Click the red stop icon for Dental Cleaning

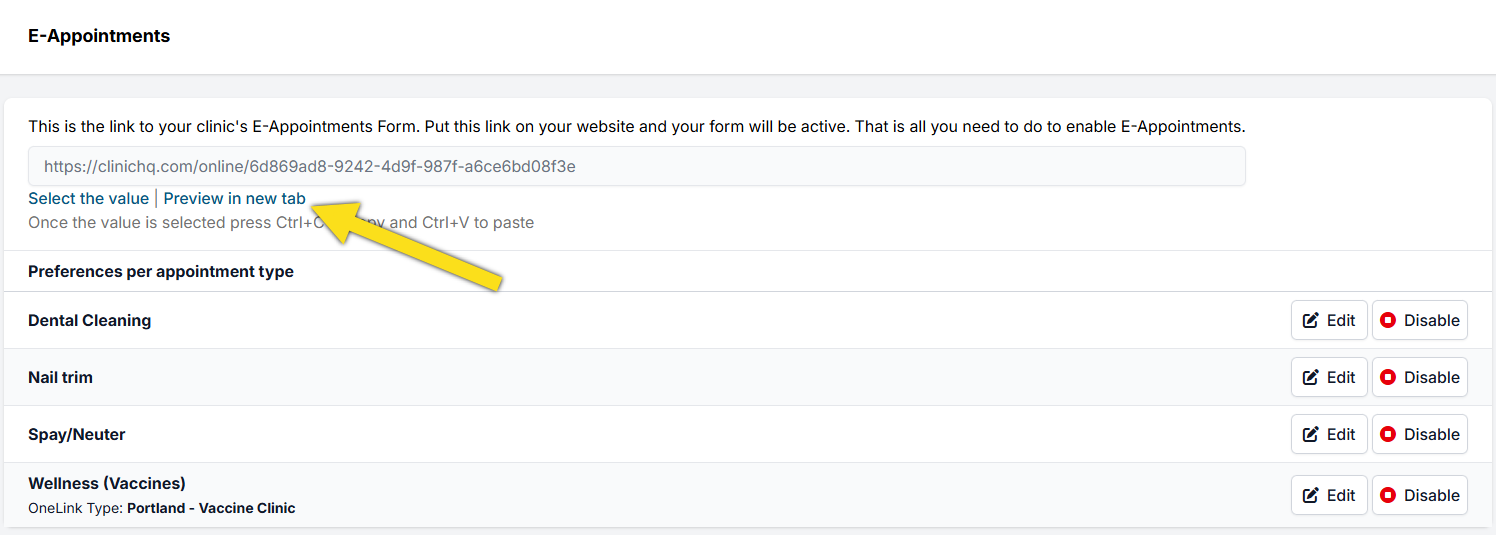pyautogui.click(x=1388, y=321)
